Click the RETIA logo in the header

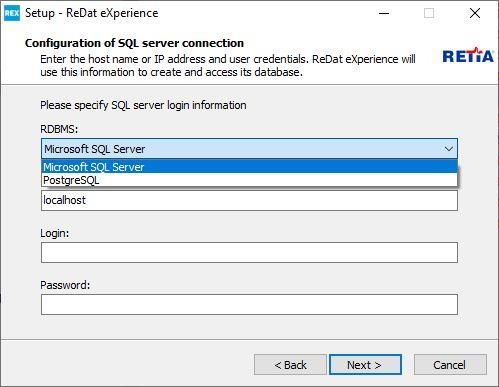pos(468,55)
